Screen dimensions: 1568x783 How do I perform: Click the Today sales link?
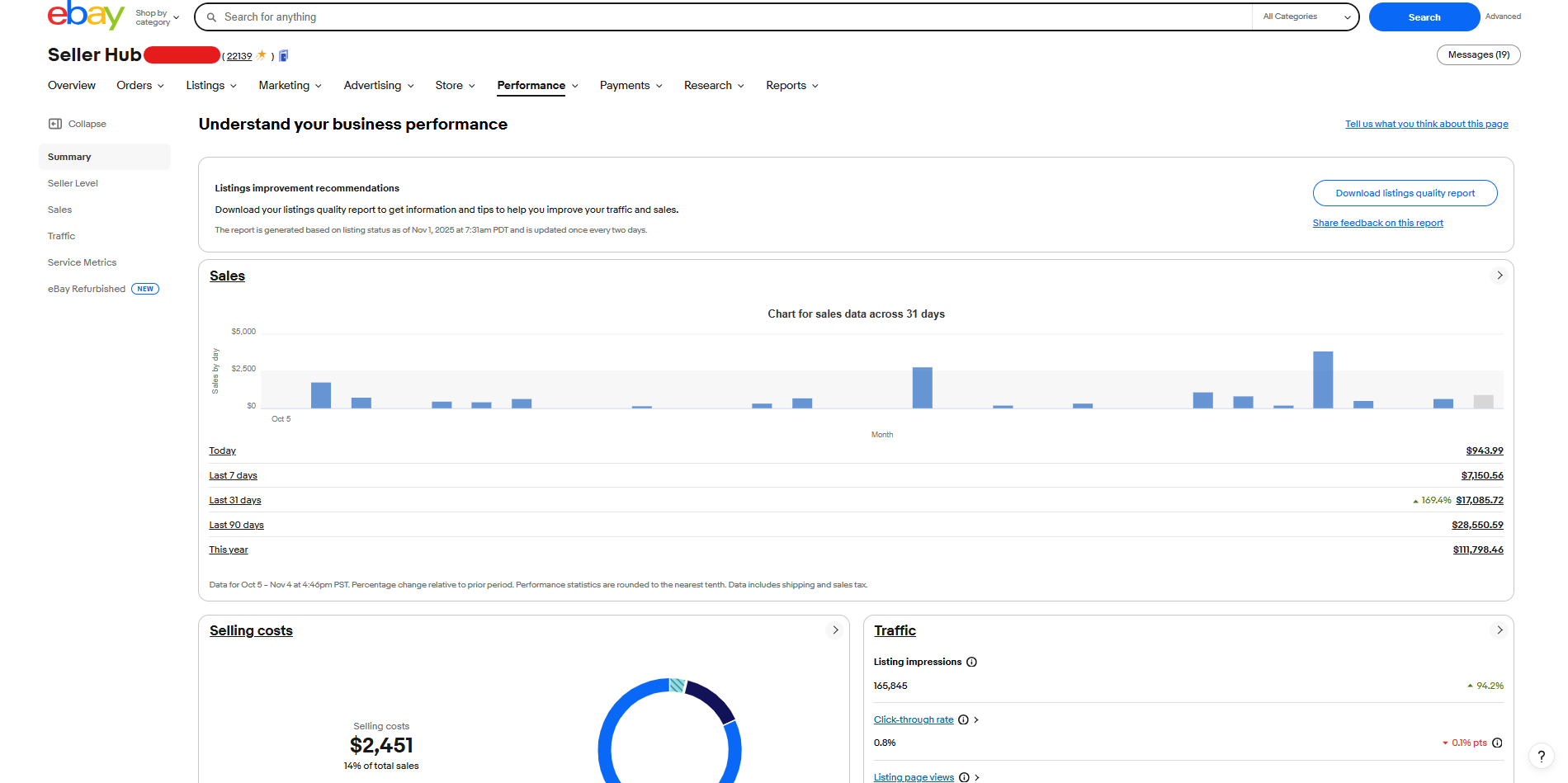click(x=222, y=450)
